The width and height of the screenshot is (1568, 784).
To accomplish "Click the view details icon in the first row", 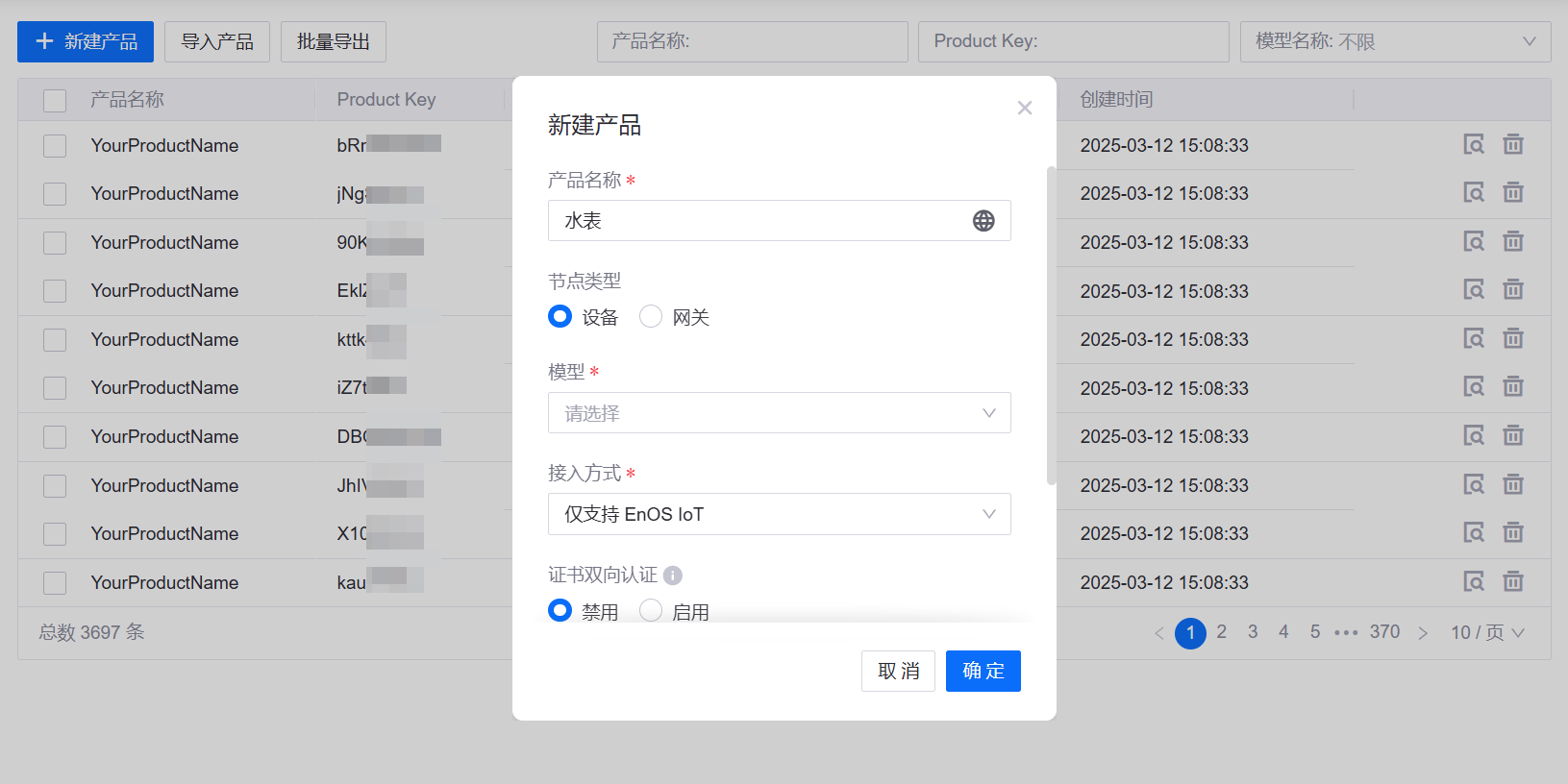I will [1473, 145].
